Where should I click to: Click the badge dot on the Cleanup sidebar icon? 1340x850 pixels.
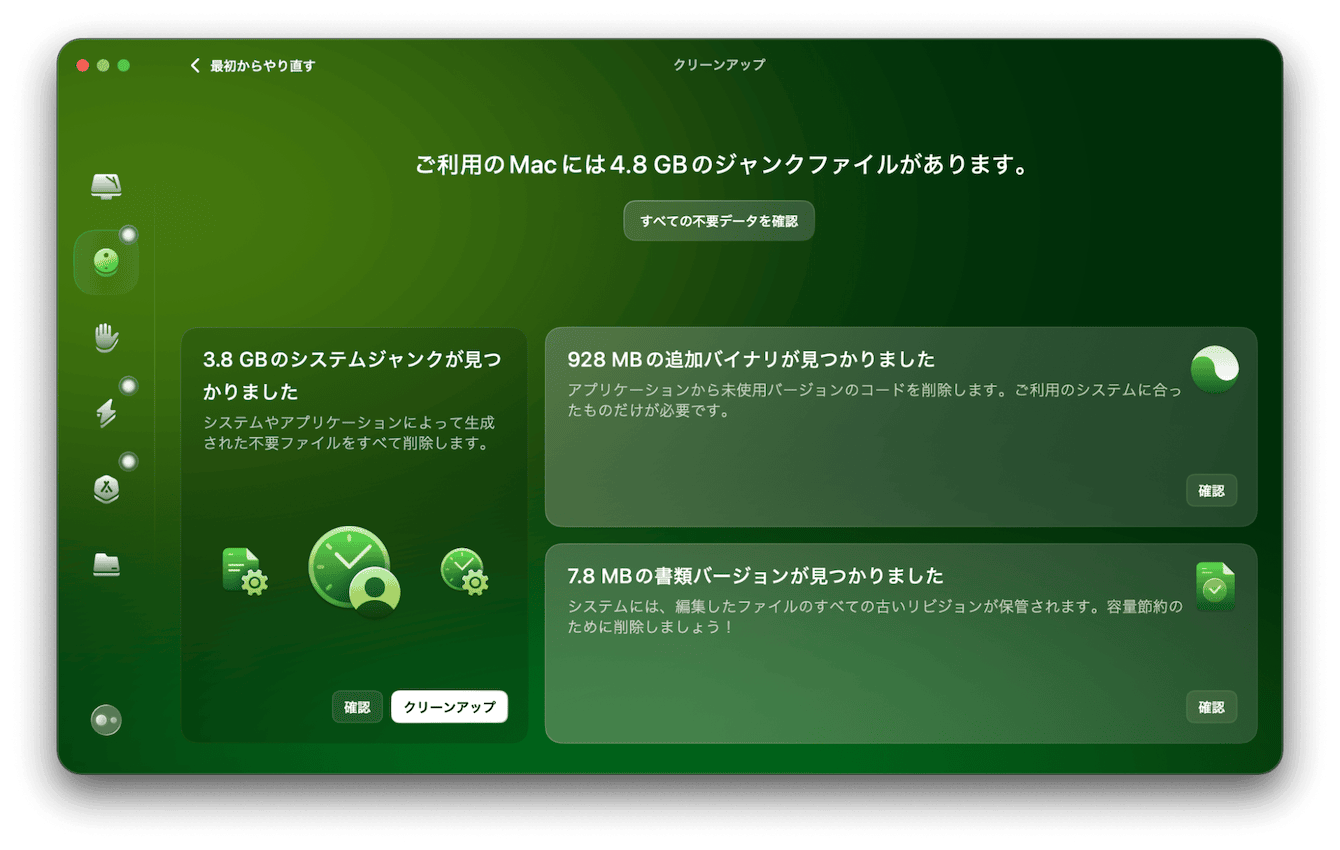(128, 235)
